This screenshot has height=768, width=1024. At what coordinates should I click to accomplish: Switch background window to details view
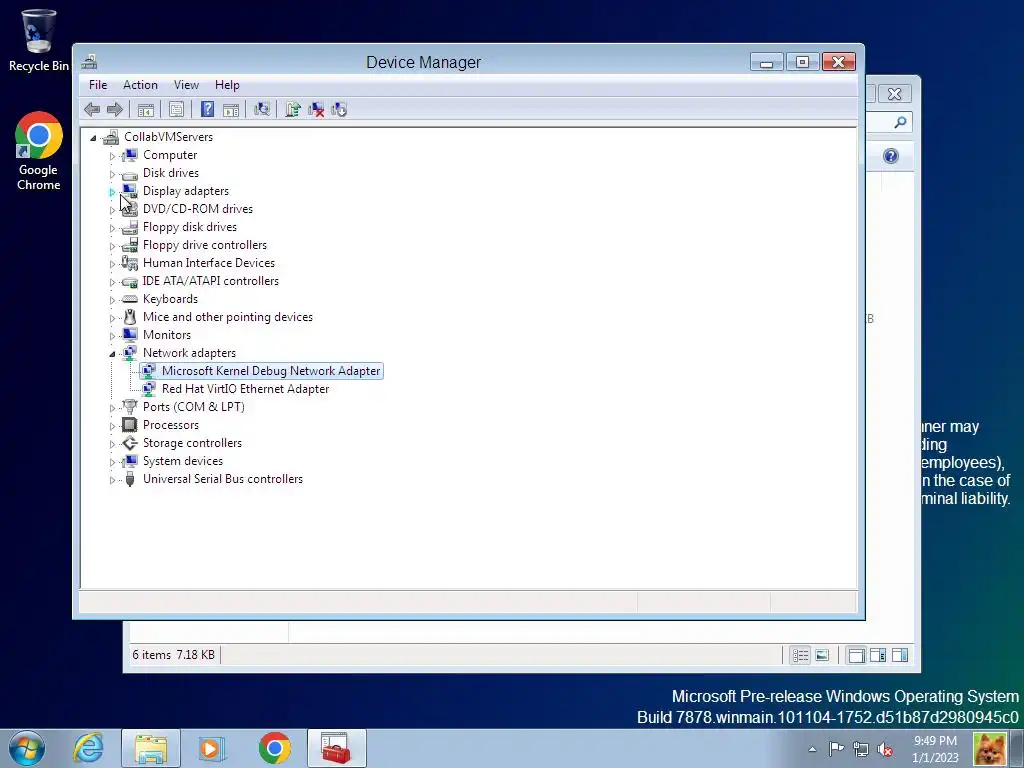[x=800, y=655]
